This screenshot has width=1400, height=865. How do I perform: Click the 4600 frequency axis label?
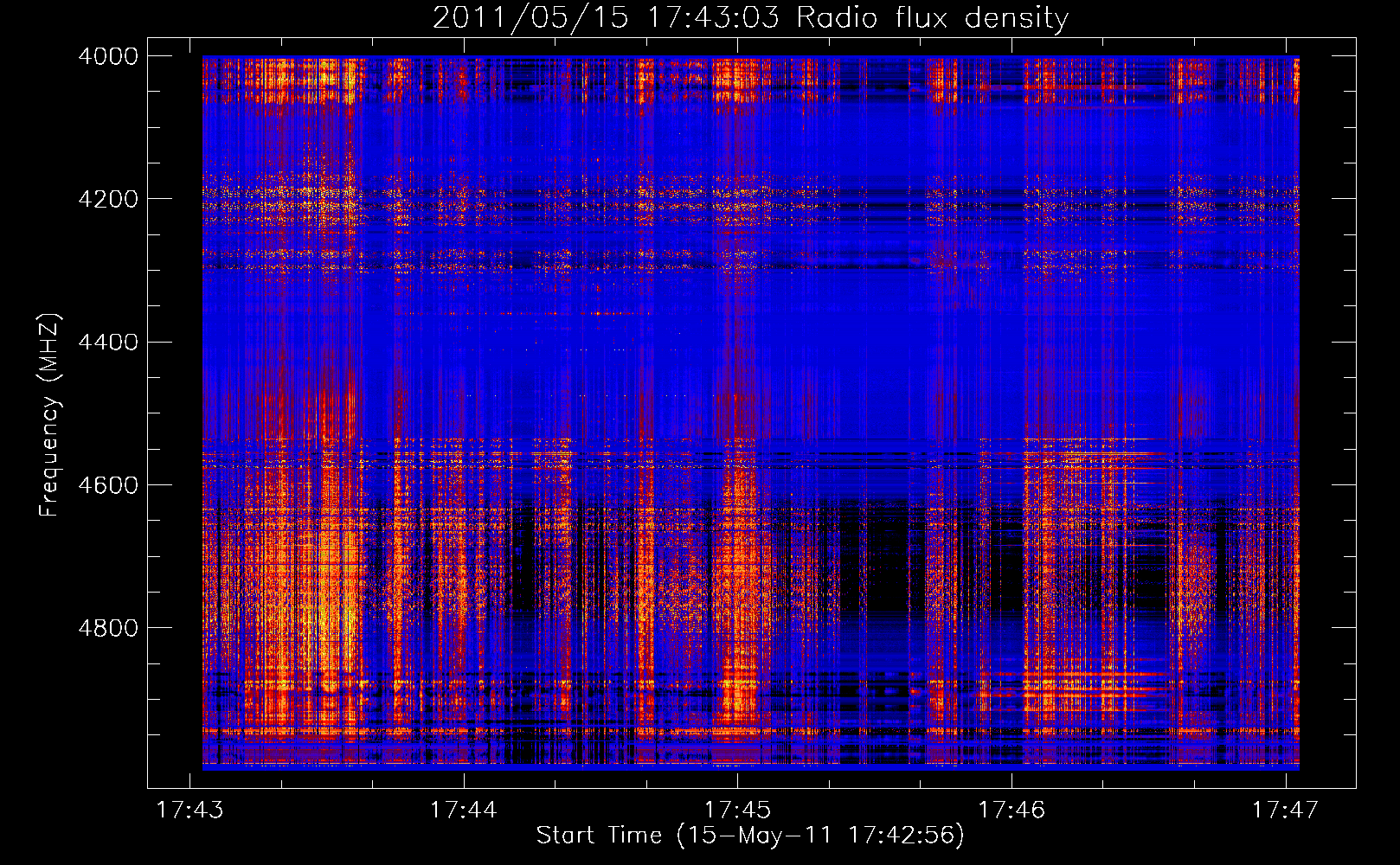tap(108, 484)
